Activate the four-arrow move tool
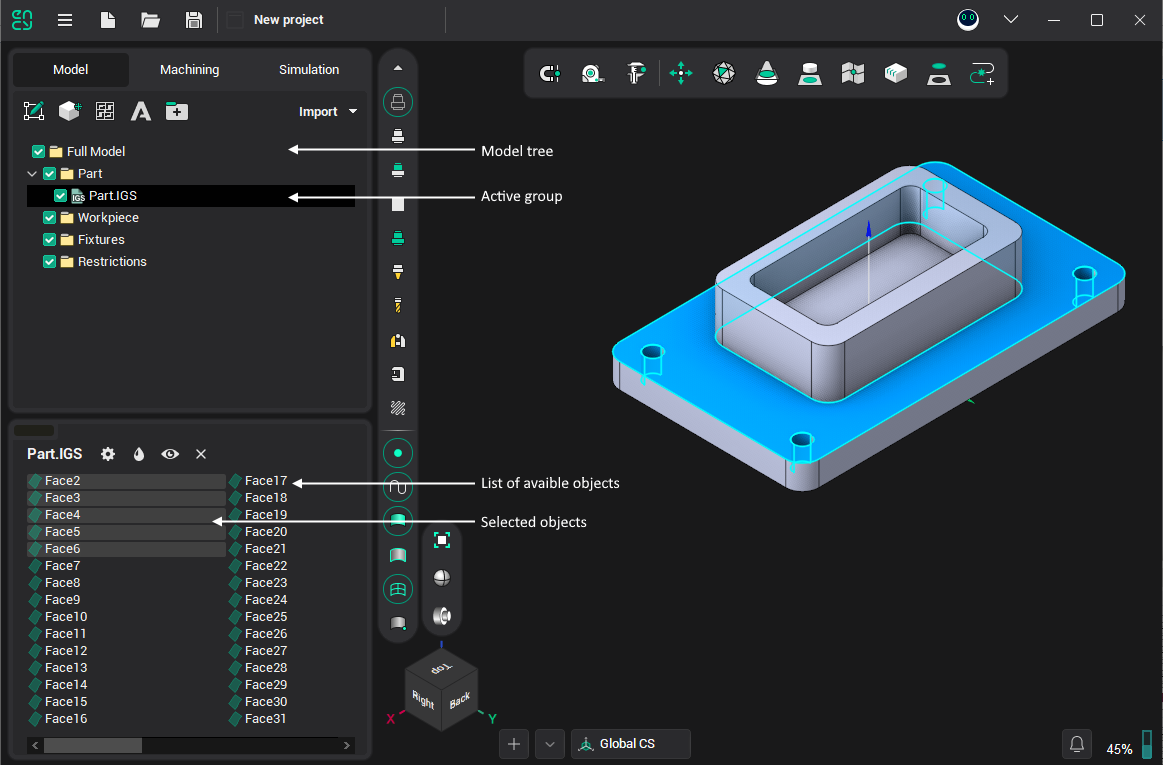 click(x=681, y=73)
